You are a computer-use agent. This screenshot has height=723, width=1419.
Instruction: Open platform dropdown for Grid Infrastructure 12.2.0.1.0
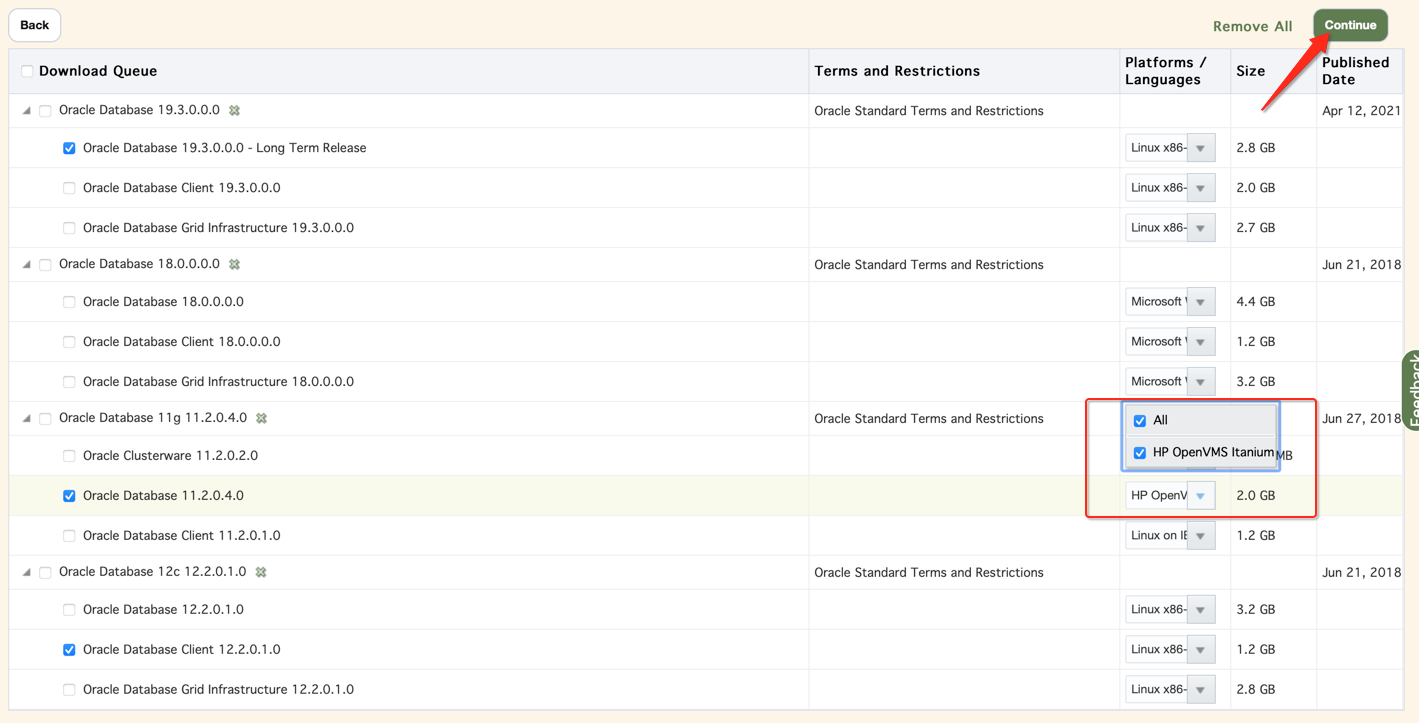[1201, 690]
